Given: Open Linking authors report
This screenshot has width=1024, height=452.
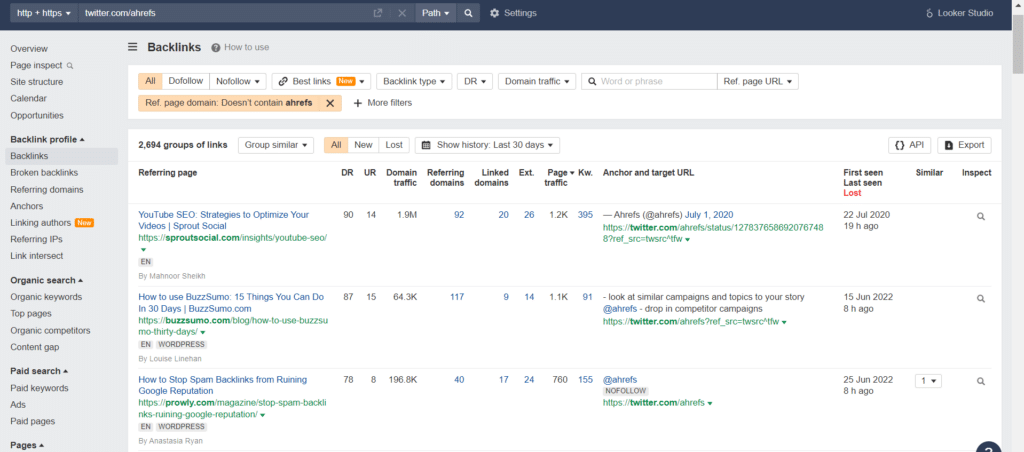Looking at the screenshot, I should [40, 223].
